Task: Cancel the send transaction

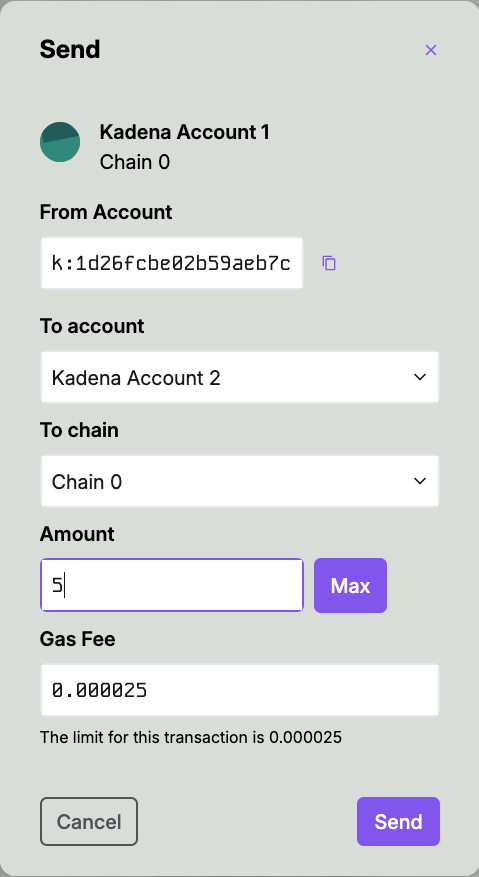Action: pos(88,821)
